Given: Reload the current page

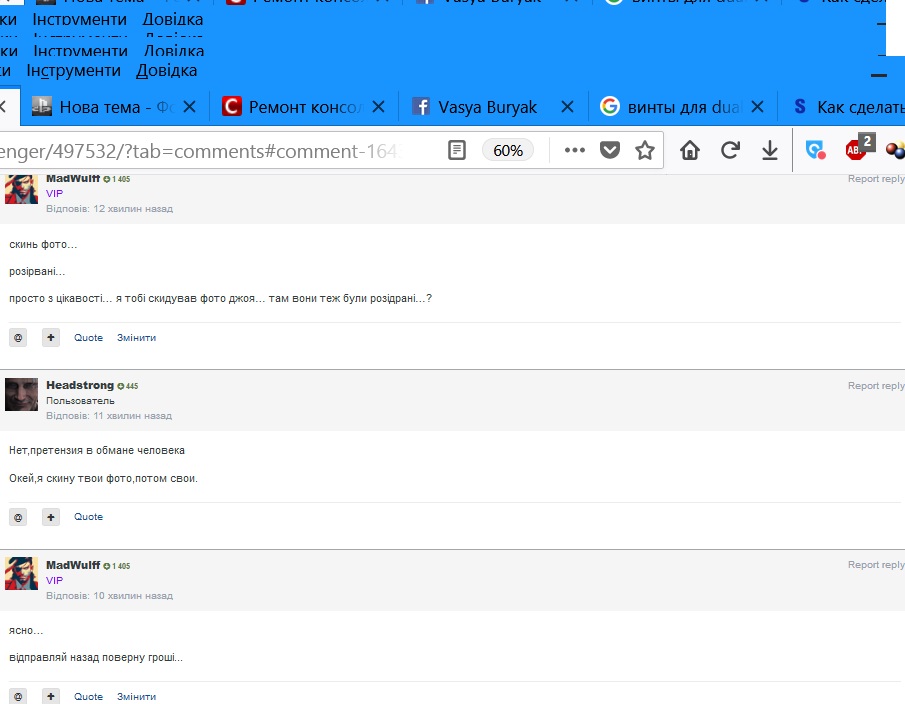Looking at the screenshot, I should pyautogui.click(x=730, y=151).
